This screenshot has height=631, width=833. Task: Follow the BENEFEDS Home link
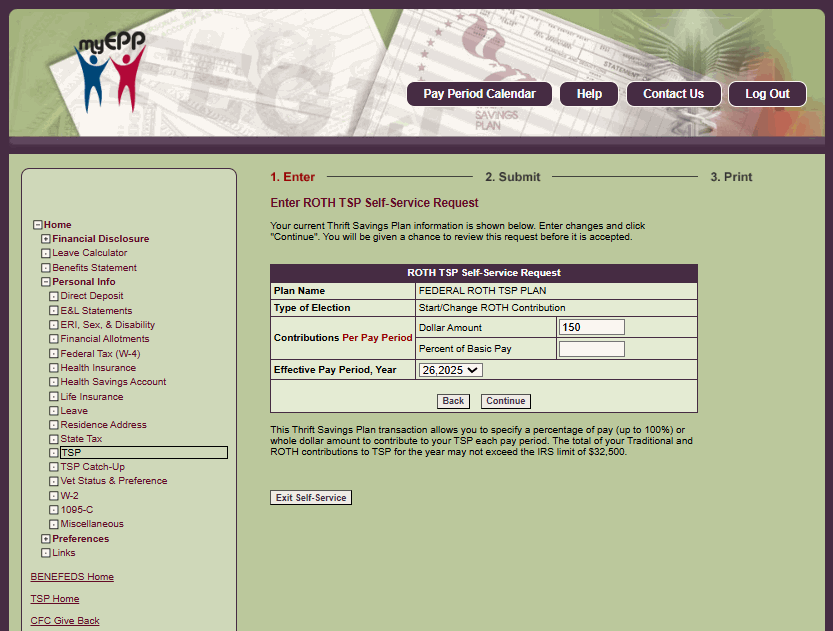(x=72, y=577)
